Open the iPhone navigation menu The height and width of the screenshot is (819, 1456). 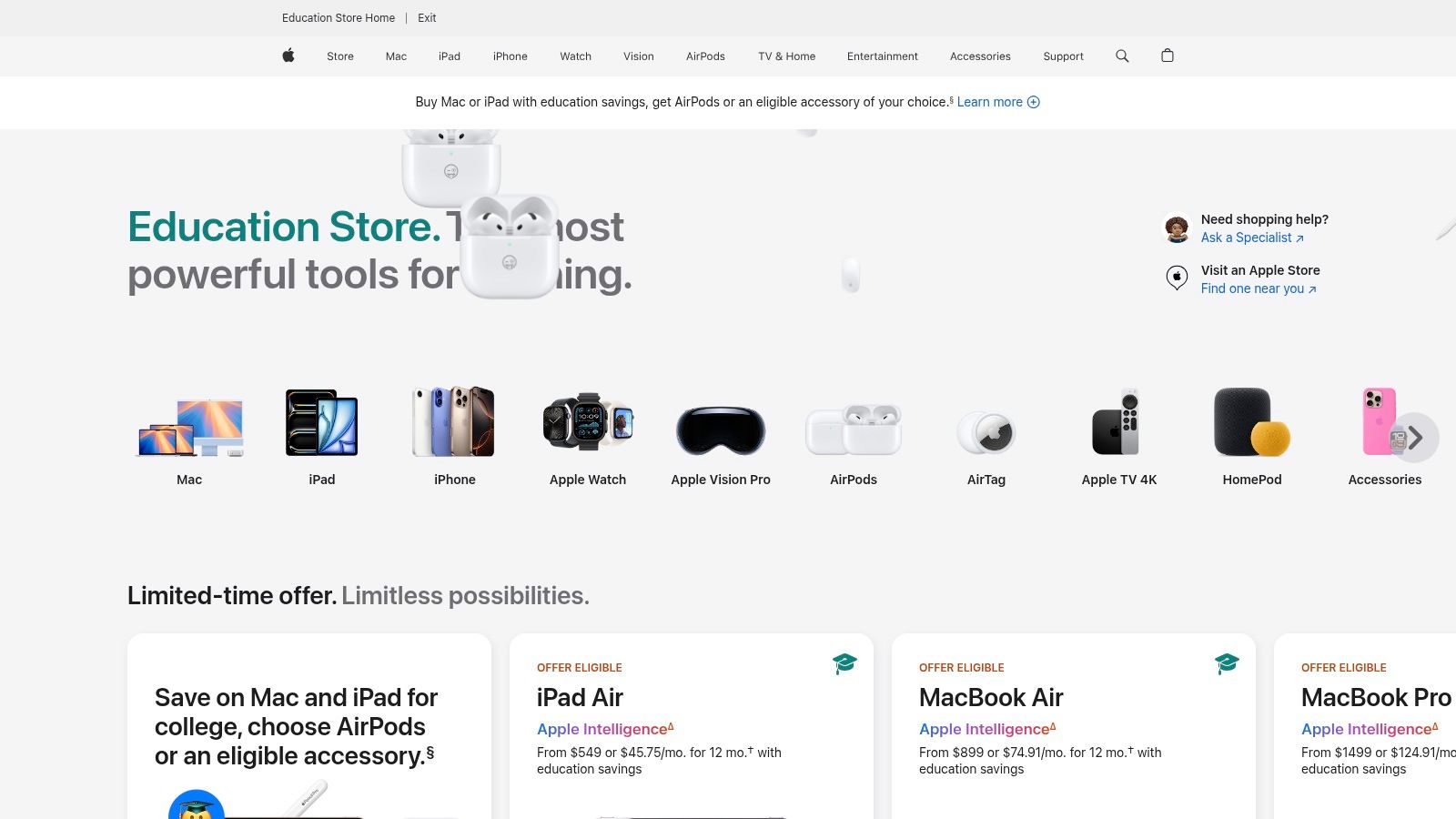[x=511, y=56]
